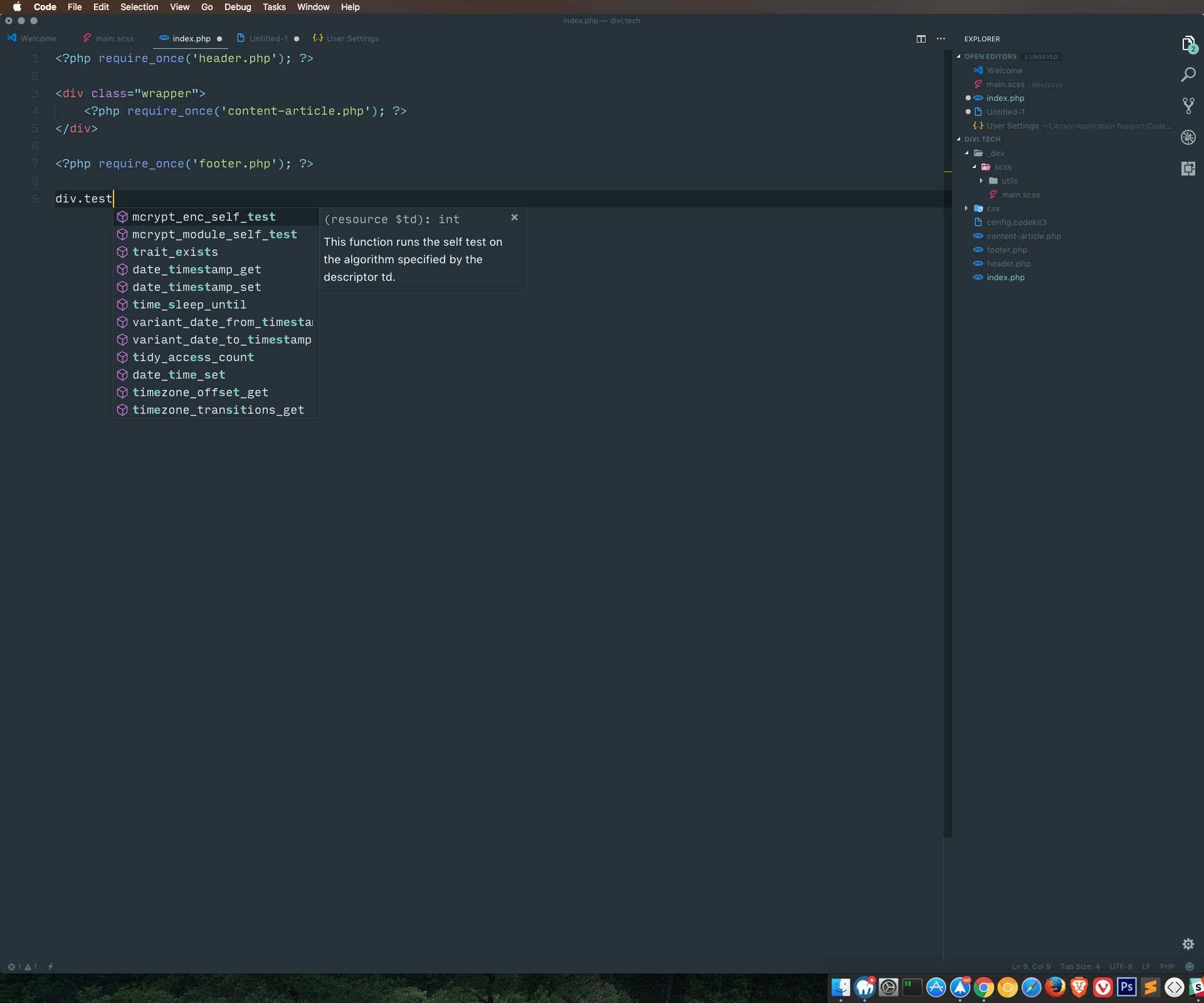Switch to the Untitled-1 tab
Screen dimensions: 1204x1003
coord(268,39)
